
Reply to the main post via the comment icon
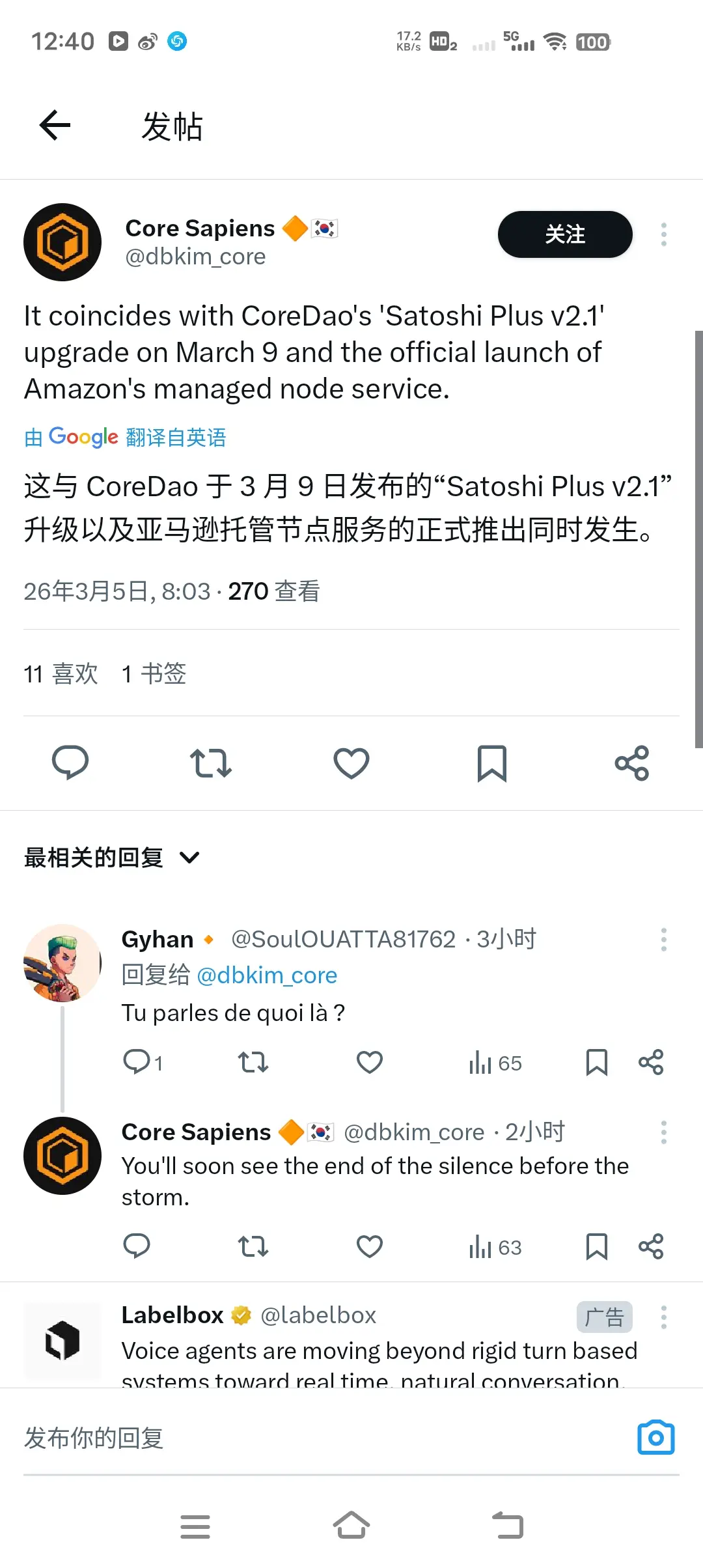pyautogui.click(x=70, y=763)
